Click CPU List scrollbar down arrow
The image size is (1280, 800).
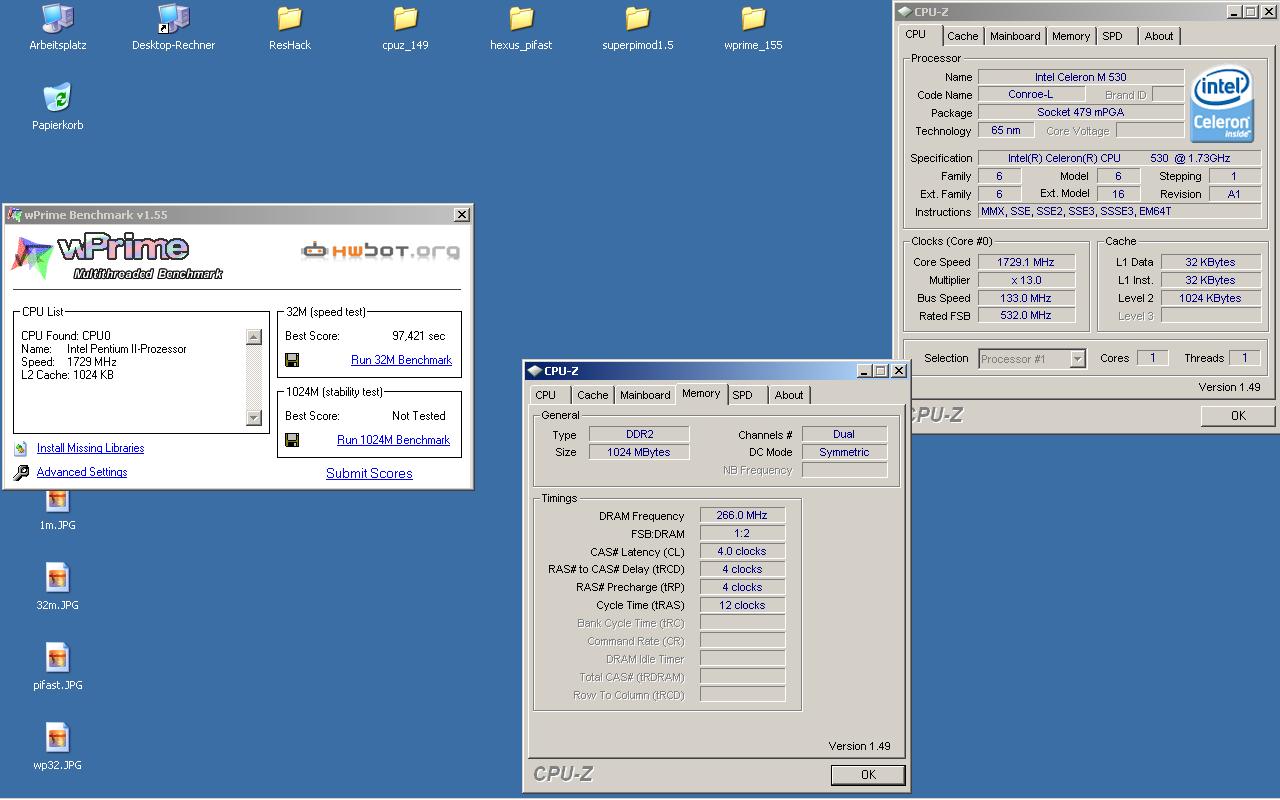253,418
